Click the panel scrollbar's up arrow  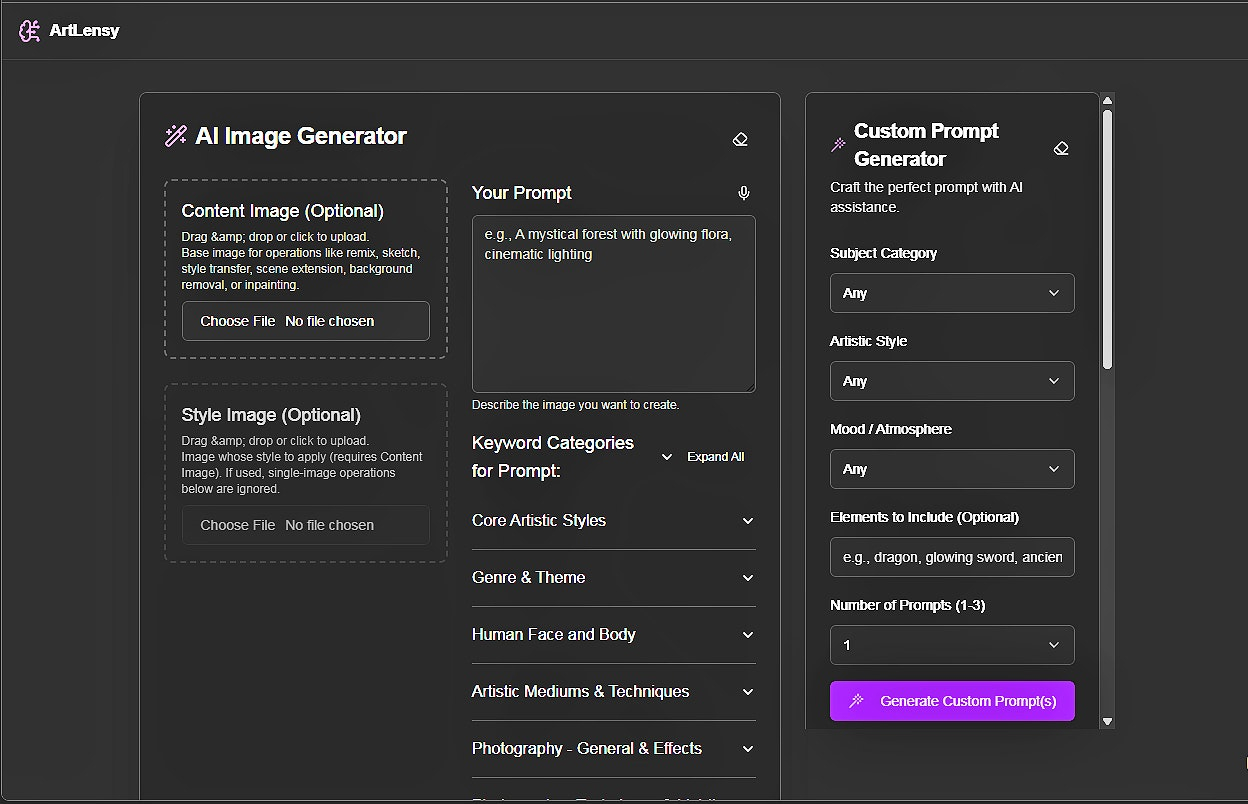tap(1107, 100)
